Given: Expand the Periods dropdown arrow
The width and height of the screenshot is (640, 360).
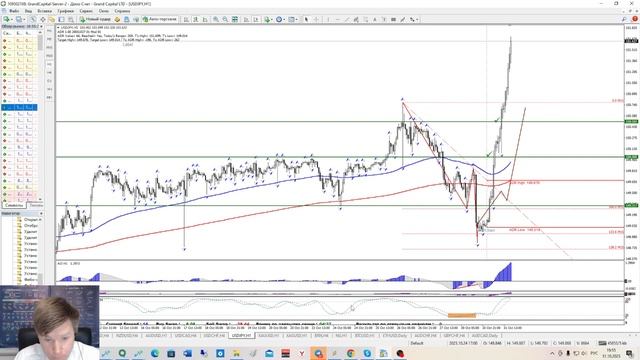Looking at the screenshot, I should 284,19.
